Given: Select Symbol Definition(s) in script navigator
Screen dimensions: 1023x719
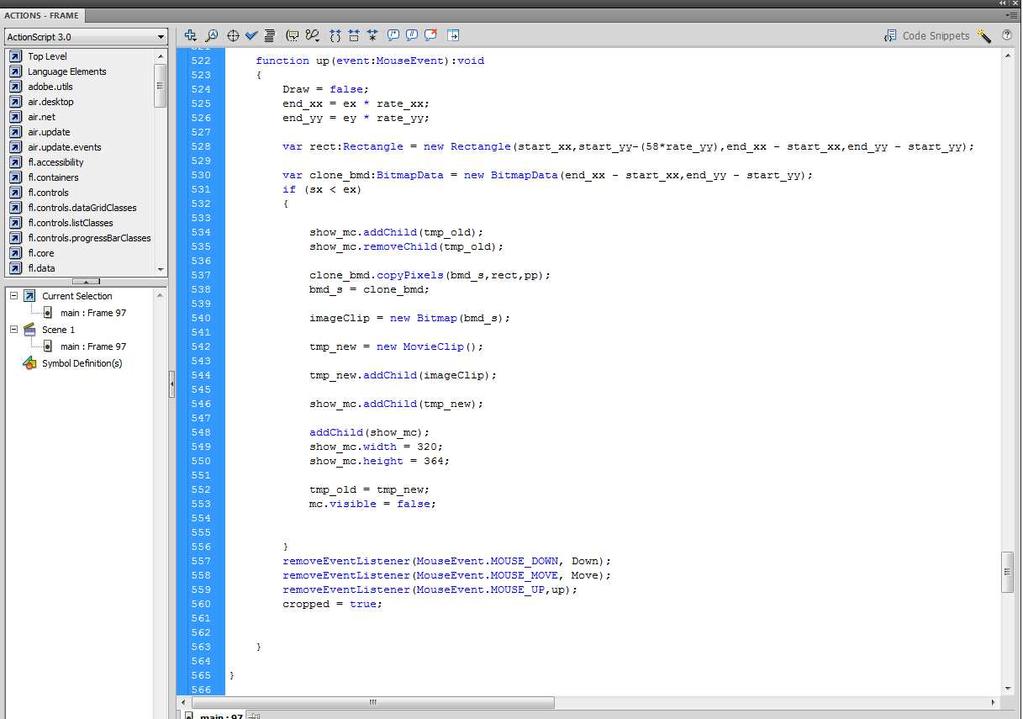Looking at the screenshot, I should (x=82, y=363).
